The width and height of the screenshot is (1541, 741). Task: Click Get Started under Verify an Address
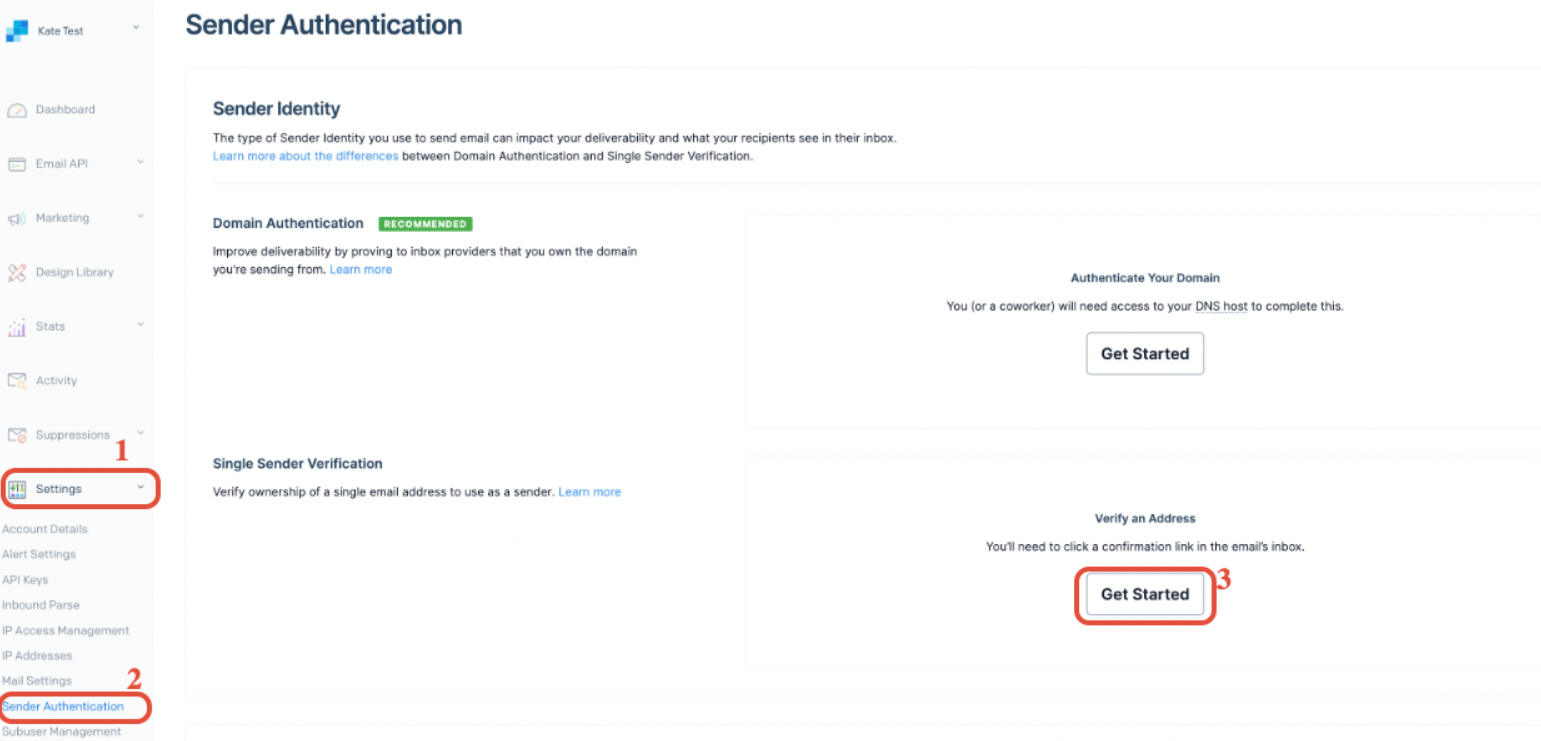[x=1145, y=594]
